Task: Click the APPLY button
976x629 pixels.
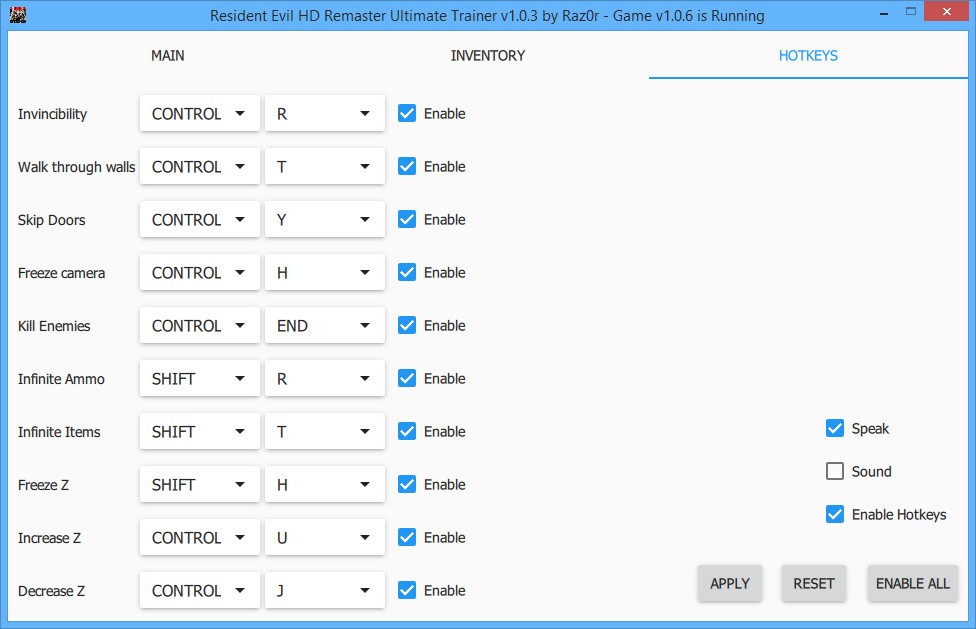Action: pyautogui.click(x=729, y=584)
